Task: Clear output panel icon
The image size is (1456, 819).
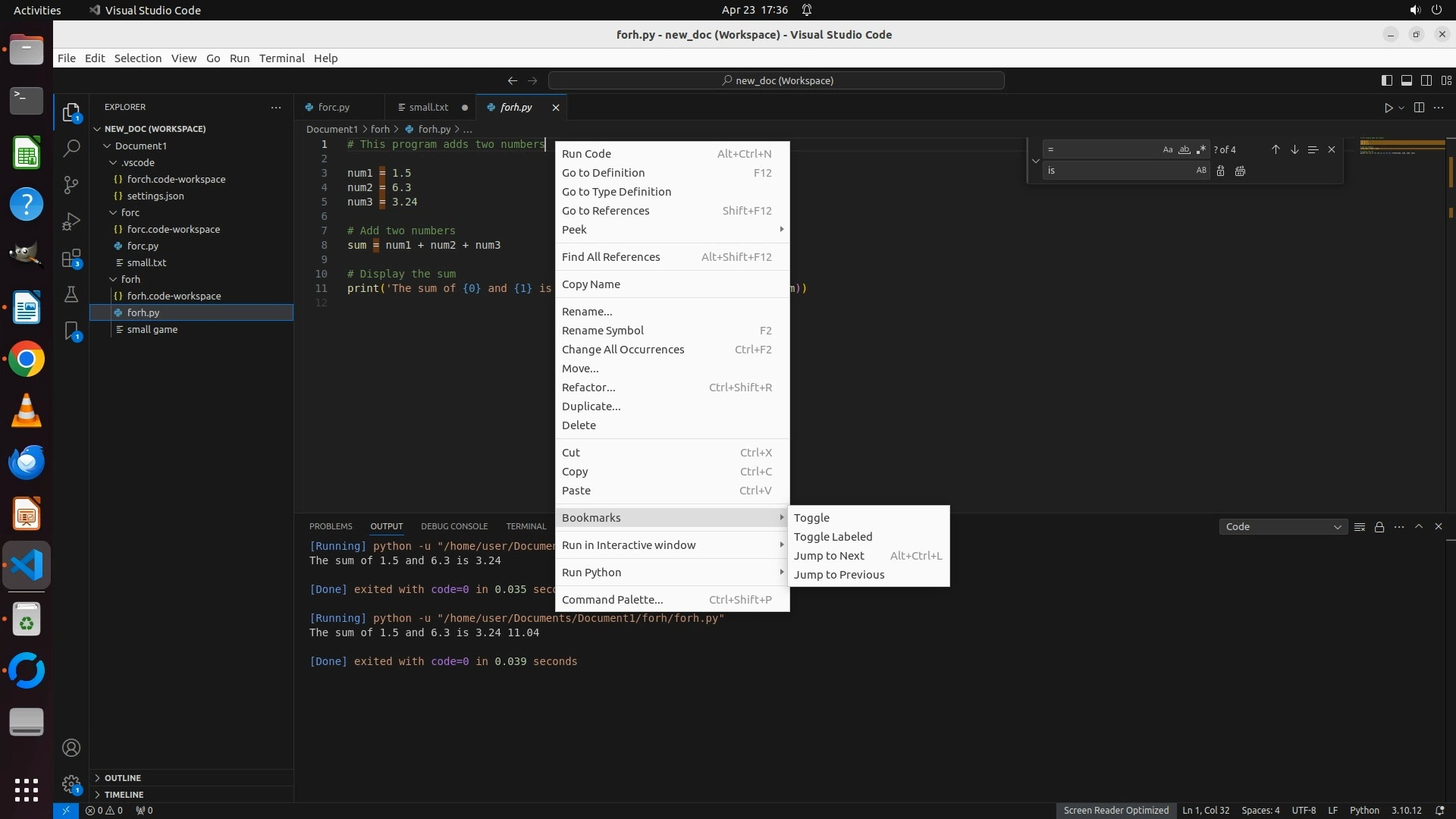Action: point(1360,526)
